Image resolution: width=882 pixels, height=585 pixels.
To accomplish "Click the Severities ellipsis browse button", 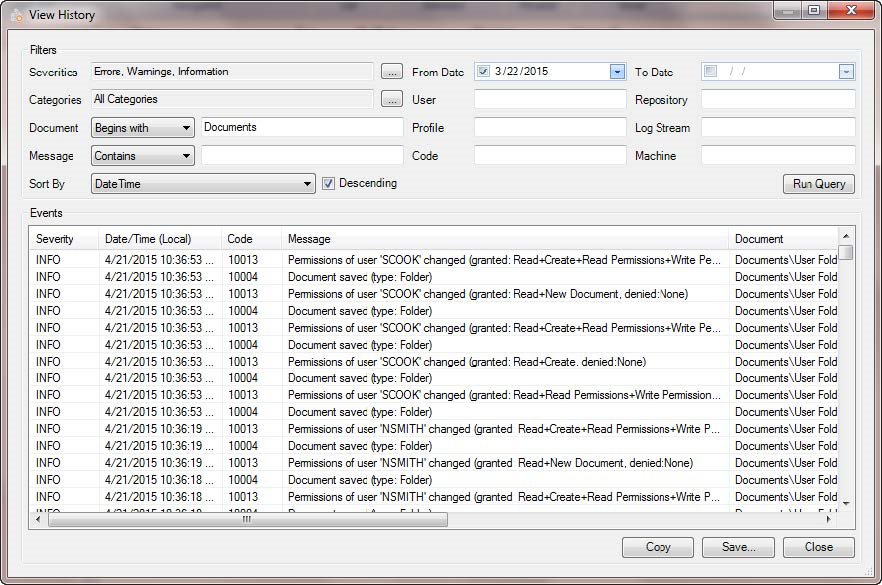I will point(392,72).
